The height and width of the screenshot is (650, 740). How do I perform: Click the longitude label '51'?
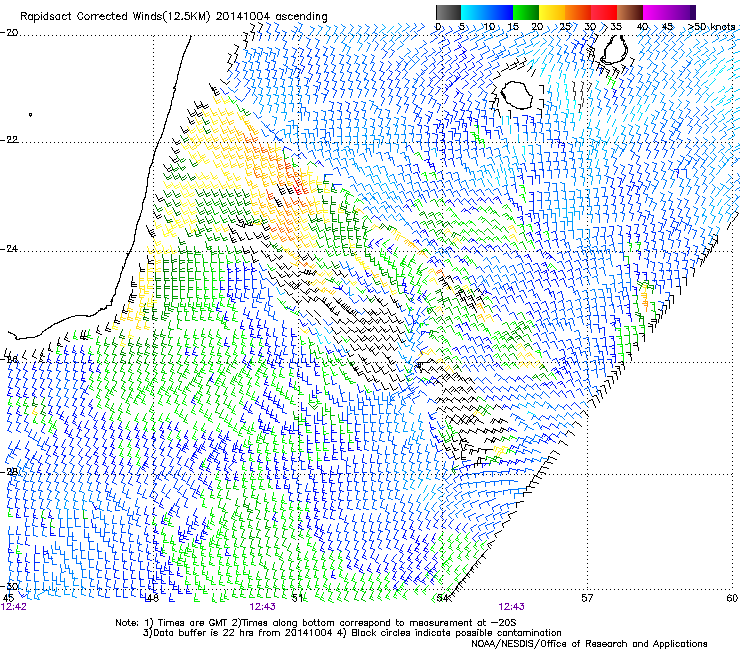(x=296, y=598)
